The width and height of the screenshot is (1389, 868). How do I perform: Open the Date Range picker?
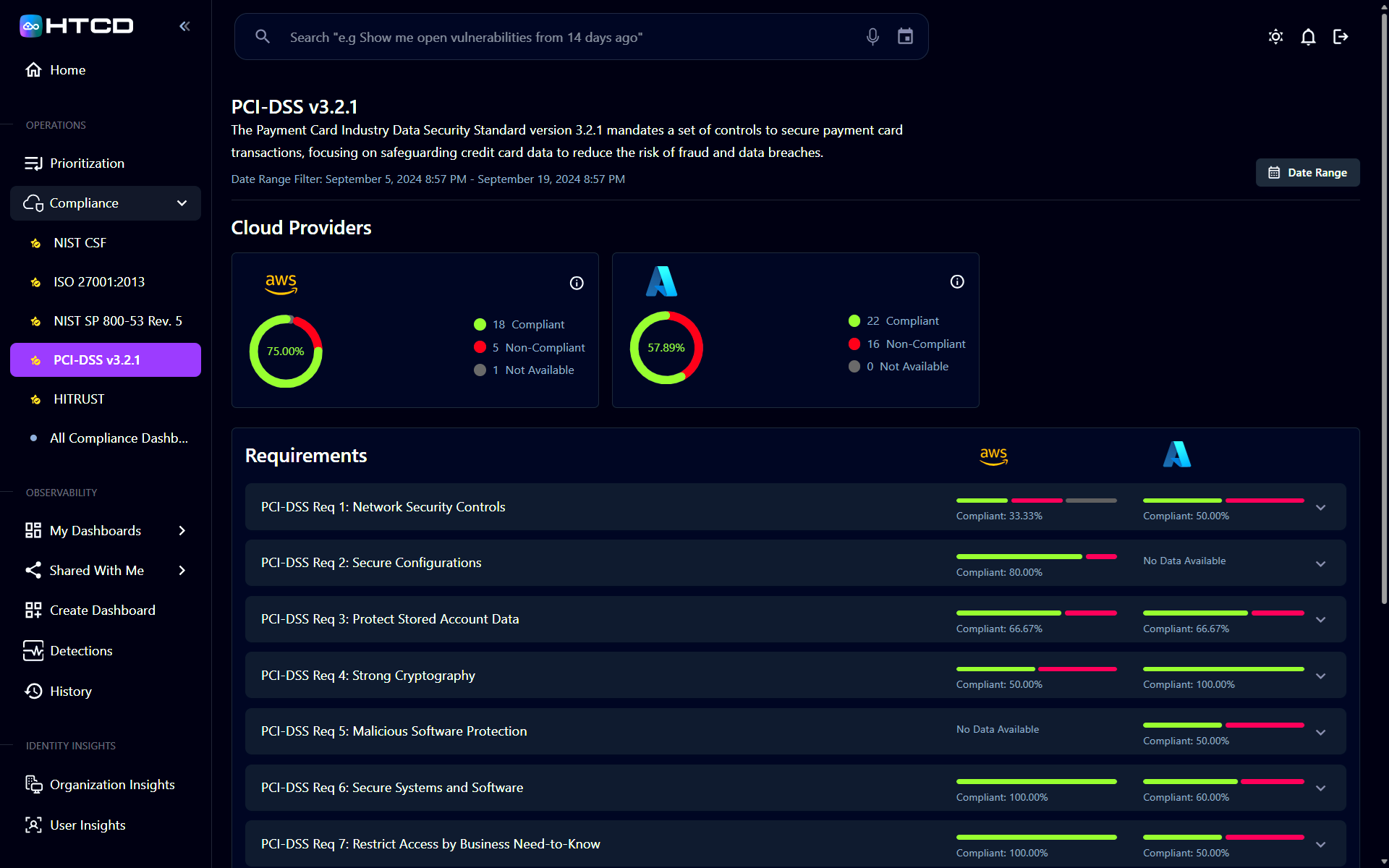click(1307, 172)
